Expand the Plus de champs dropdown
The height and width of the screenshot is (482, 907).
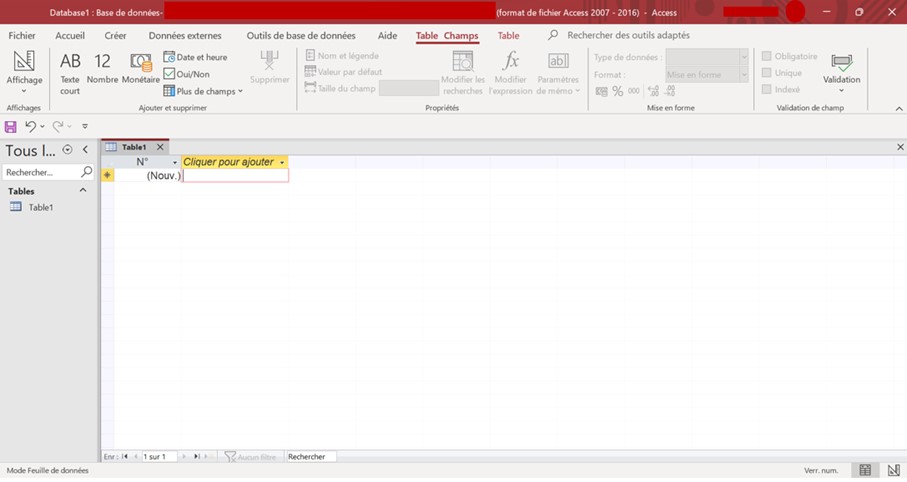point(203,91)
